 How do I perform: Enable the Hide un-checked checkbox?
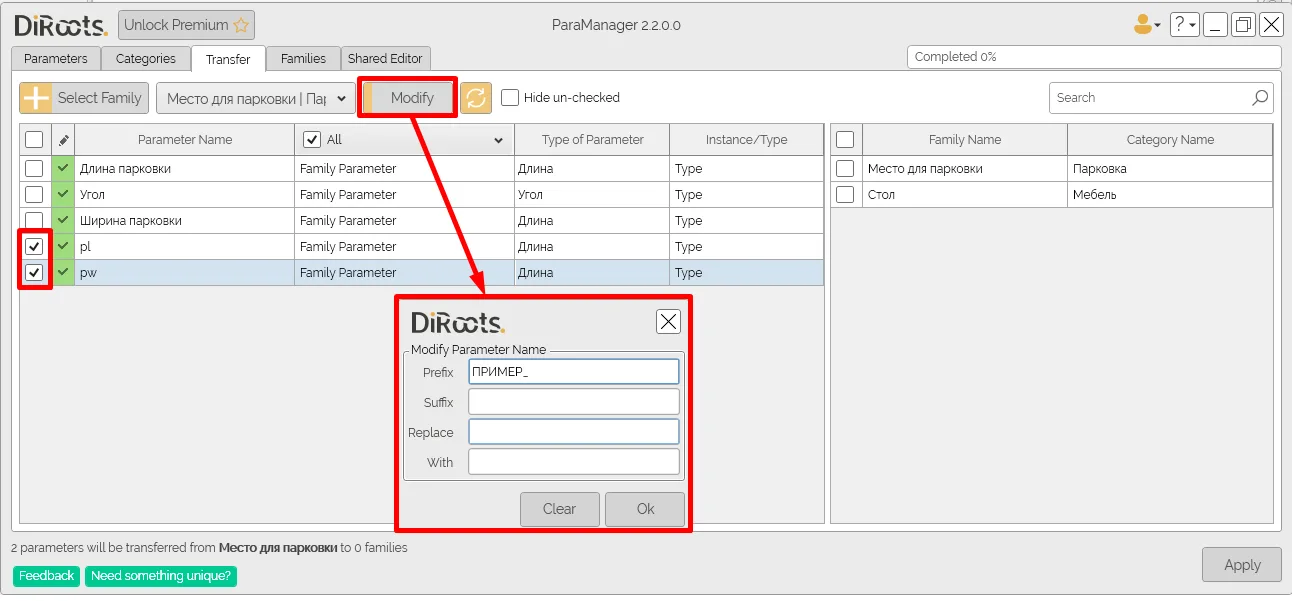click(x=510, y=98)
